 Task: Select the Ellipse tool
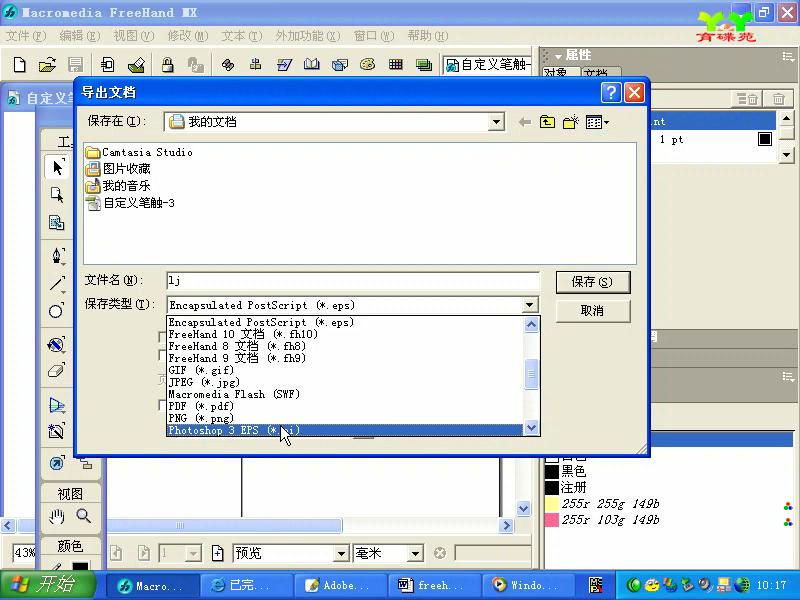[56, 311]
